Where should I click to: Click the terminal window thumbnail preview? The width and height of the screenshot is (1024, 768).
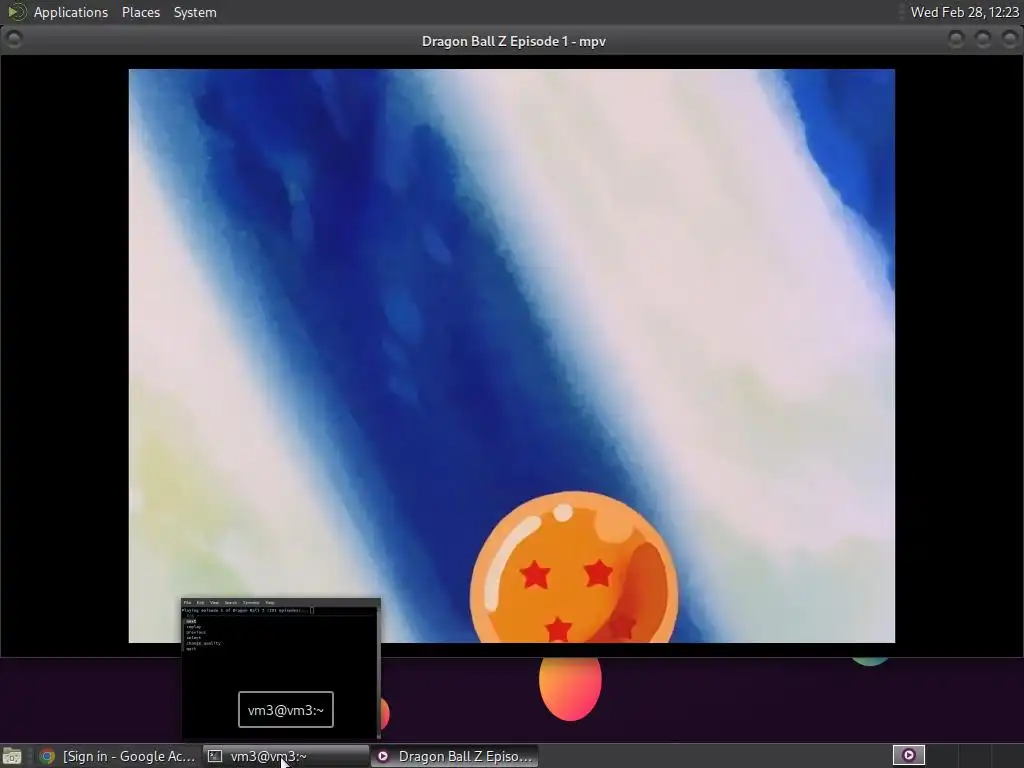click(281, 668)
